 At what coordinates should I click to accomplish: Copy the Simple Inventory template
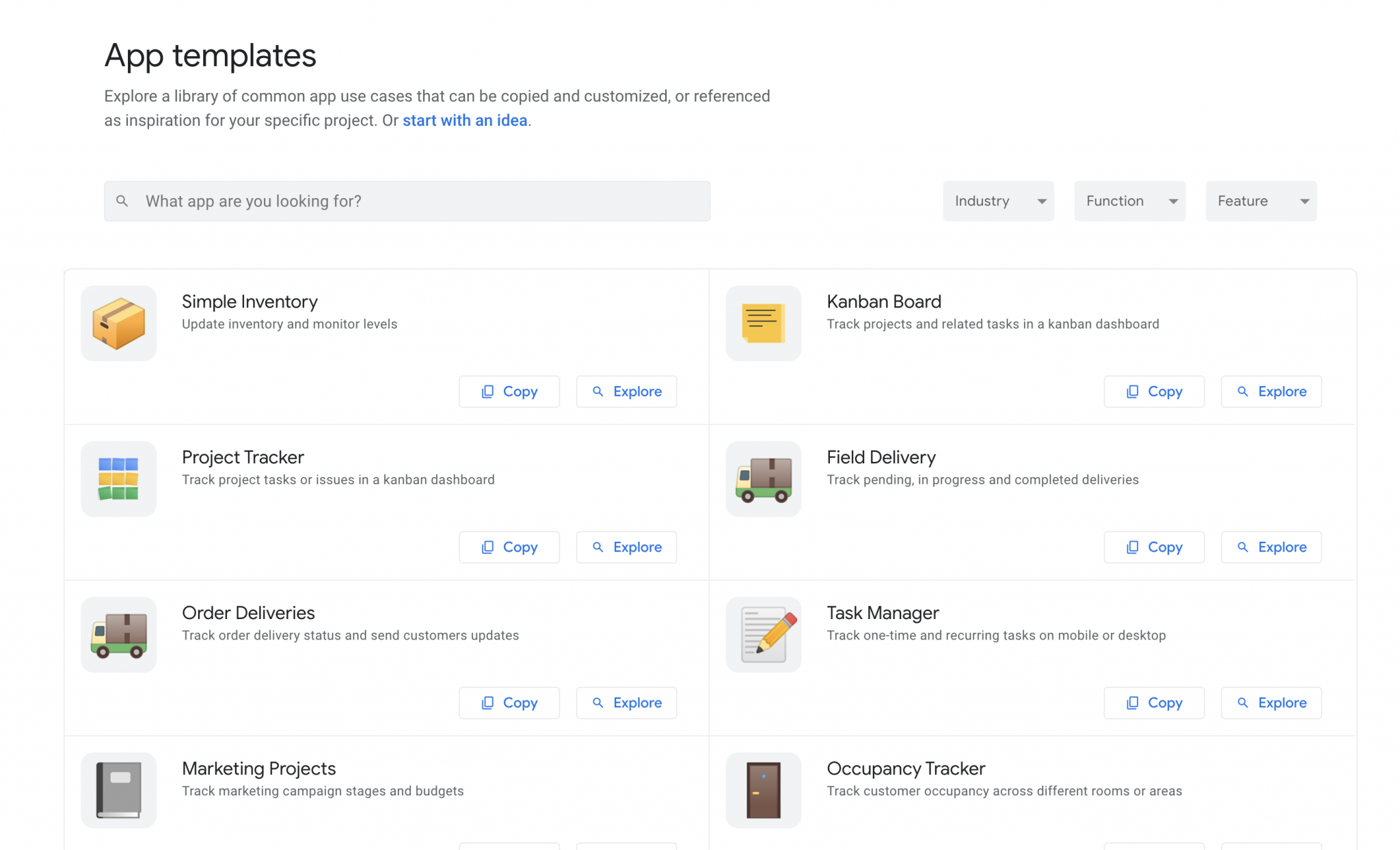tap(509, 392)
